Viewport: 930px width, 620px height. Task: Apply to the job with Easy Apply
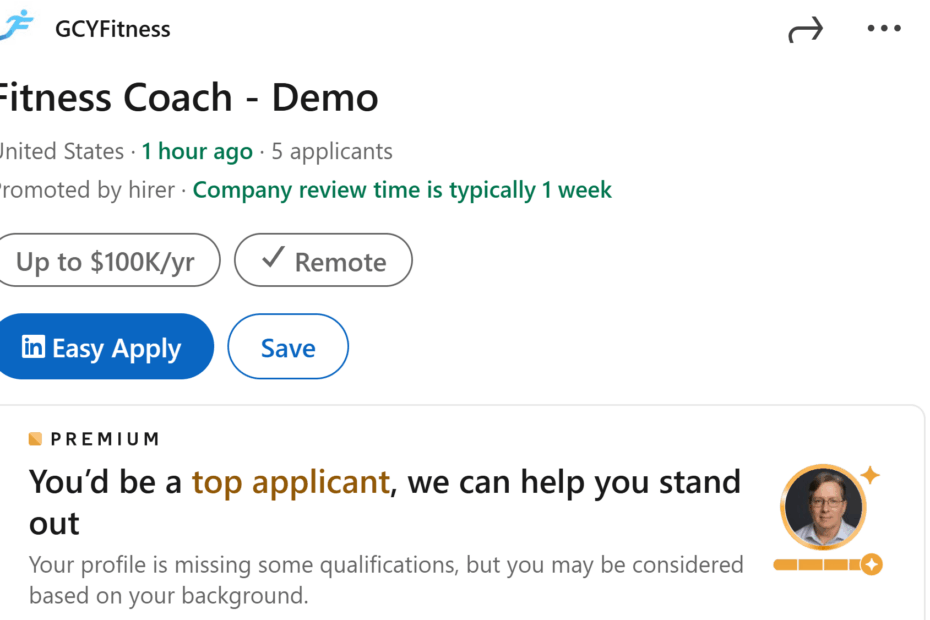[106, 346]
